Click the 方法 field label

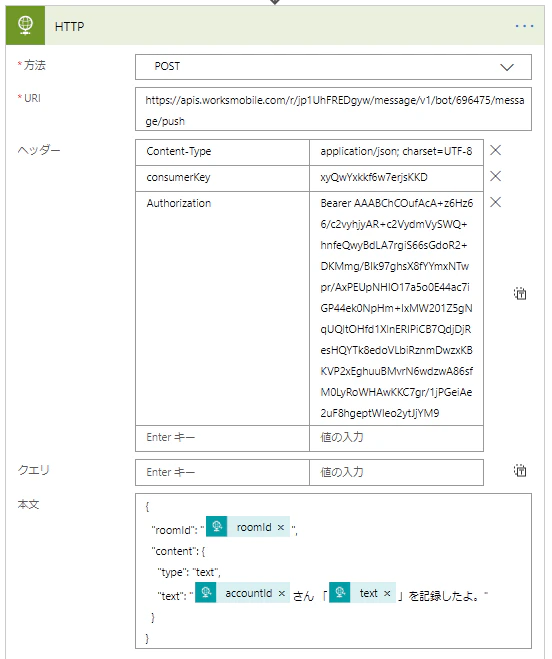click(34, 65)
